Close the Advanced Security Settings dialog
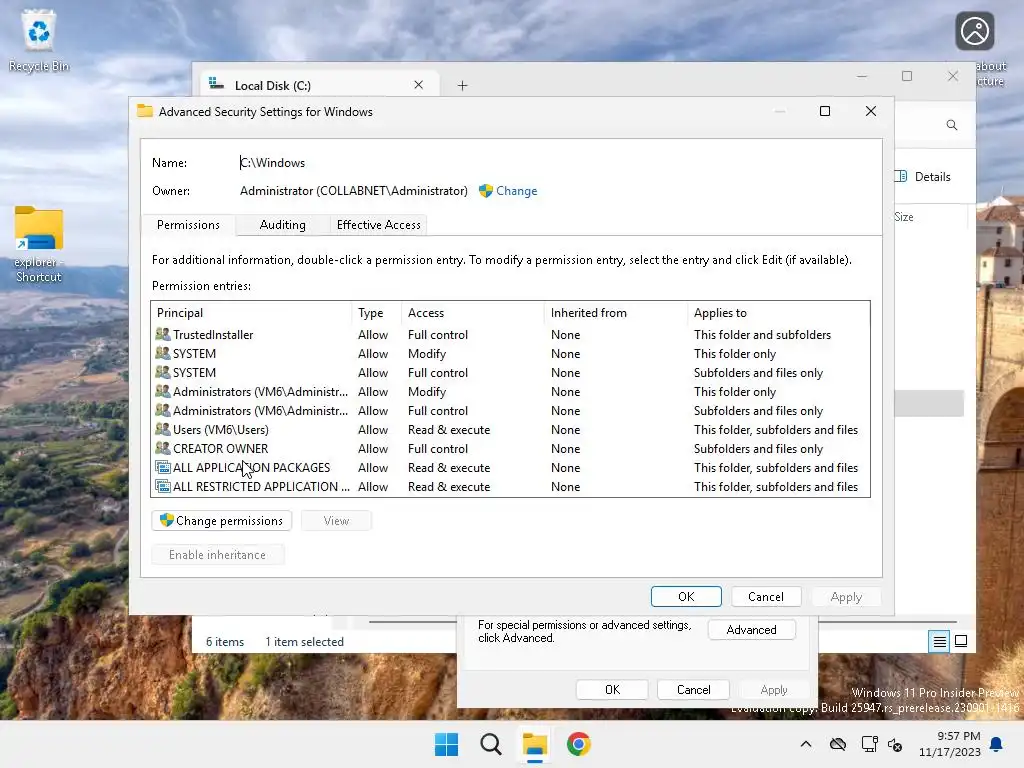This screenshot has height=768, width=1024. pos(871,111)
